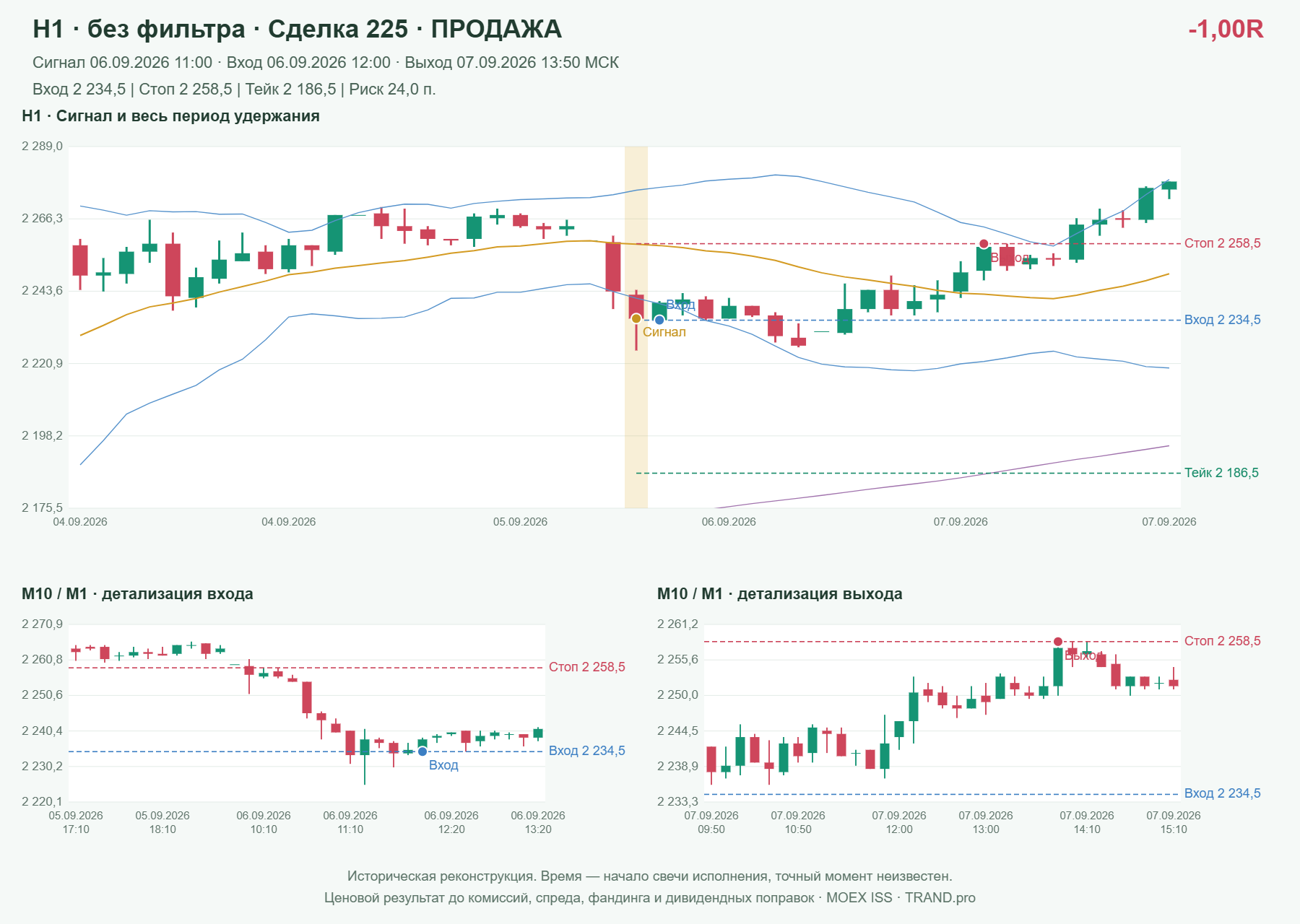Click '06.09.2026 12:20' tick in entry detail chart
Image resolution: width=1300 pixels, height=924 pixels.
[451, 822]
